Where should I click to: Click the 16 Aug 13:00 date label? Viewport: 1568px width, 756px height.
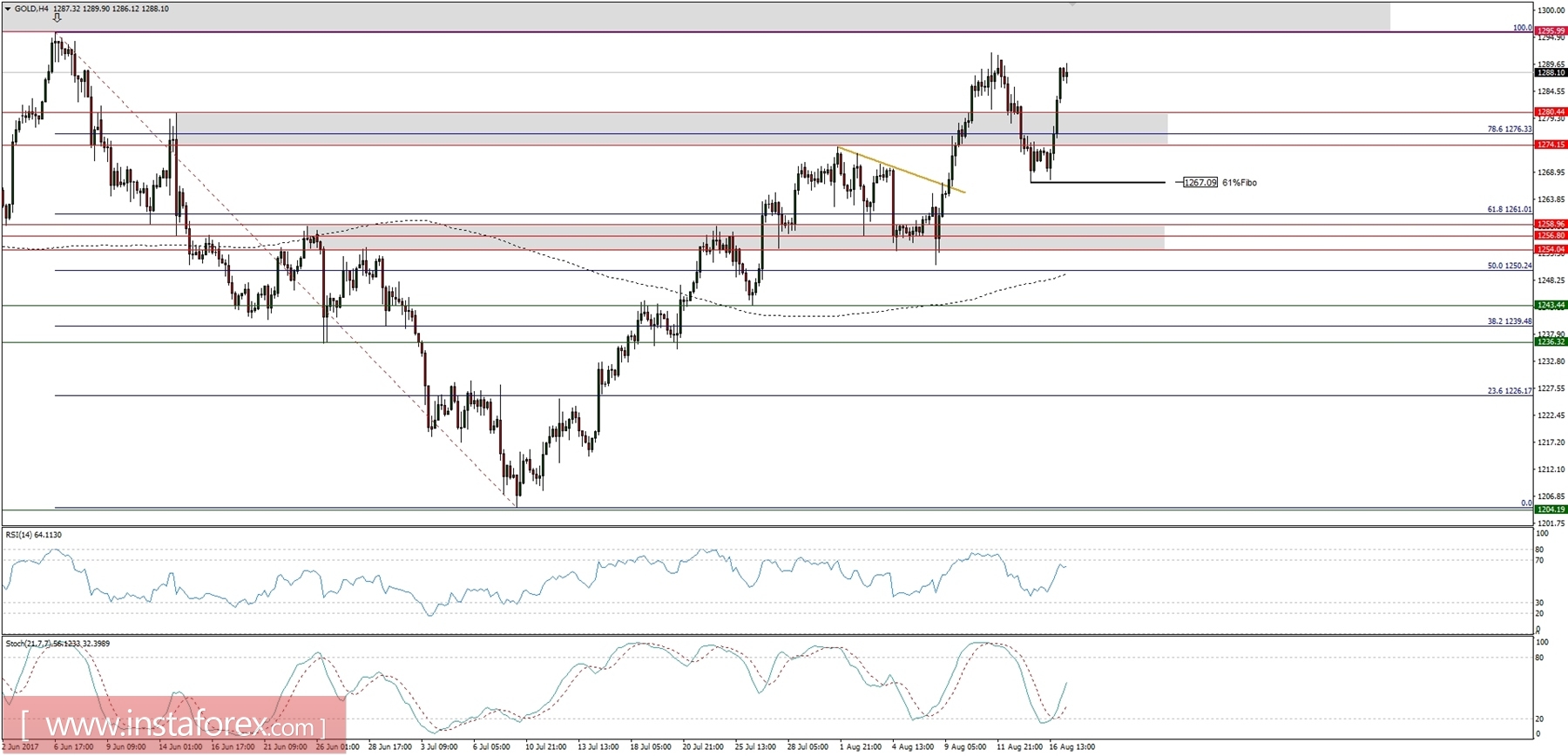click(x=1071, y=747)
